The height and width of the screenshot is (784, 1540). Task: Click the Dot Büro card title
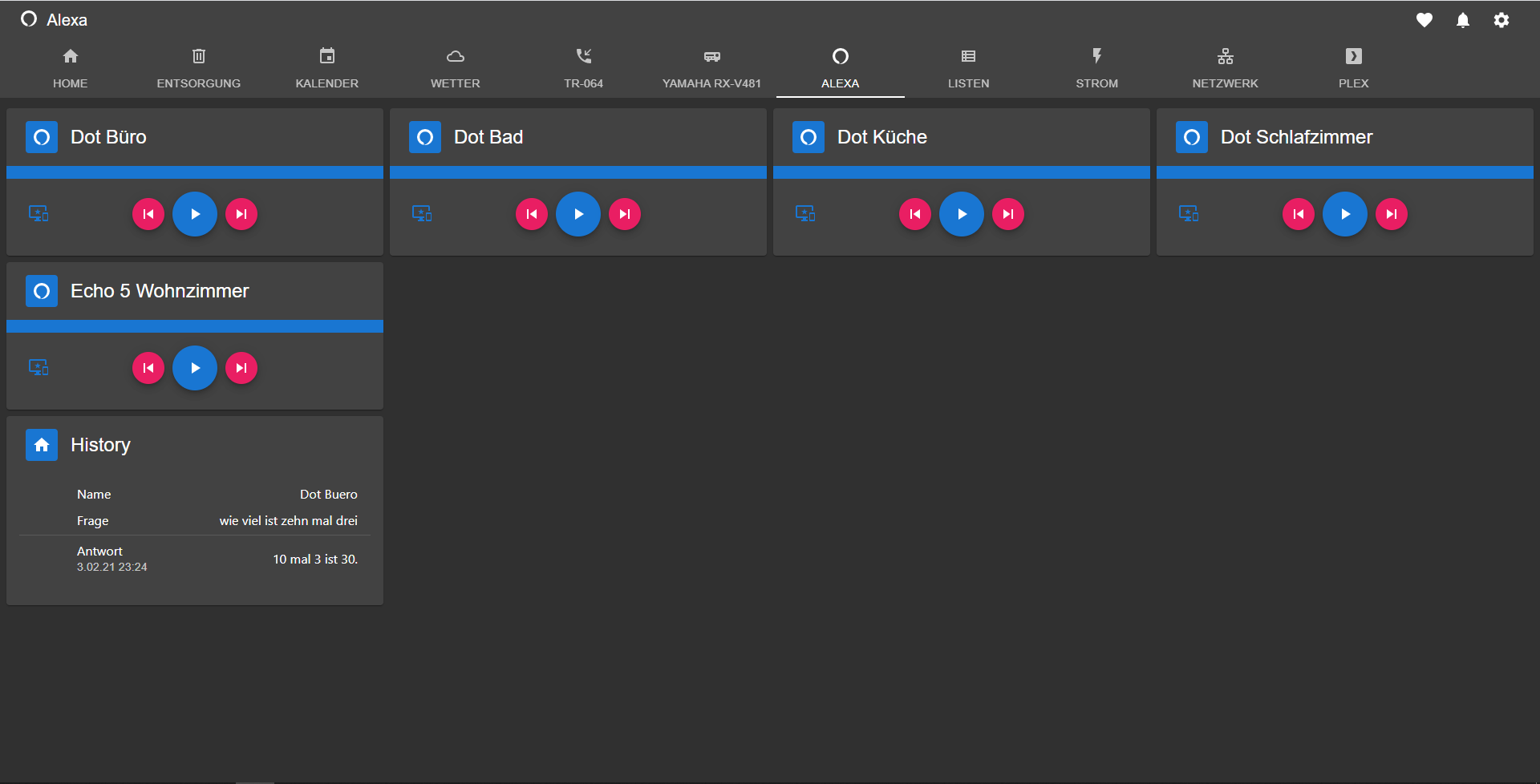click(x=108, y=137)
